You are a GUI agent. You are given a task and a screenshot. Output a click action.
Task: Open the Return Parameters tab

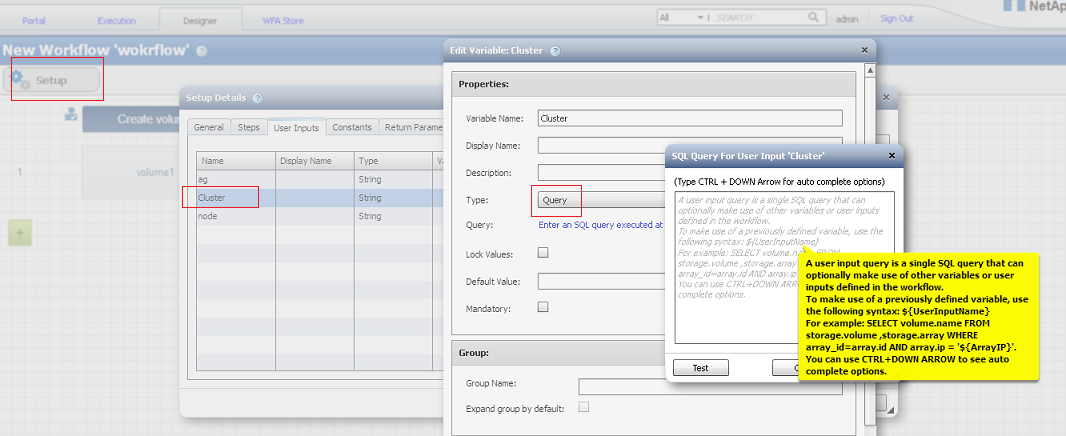[x=413, y=127]
